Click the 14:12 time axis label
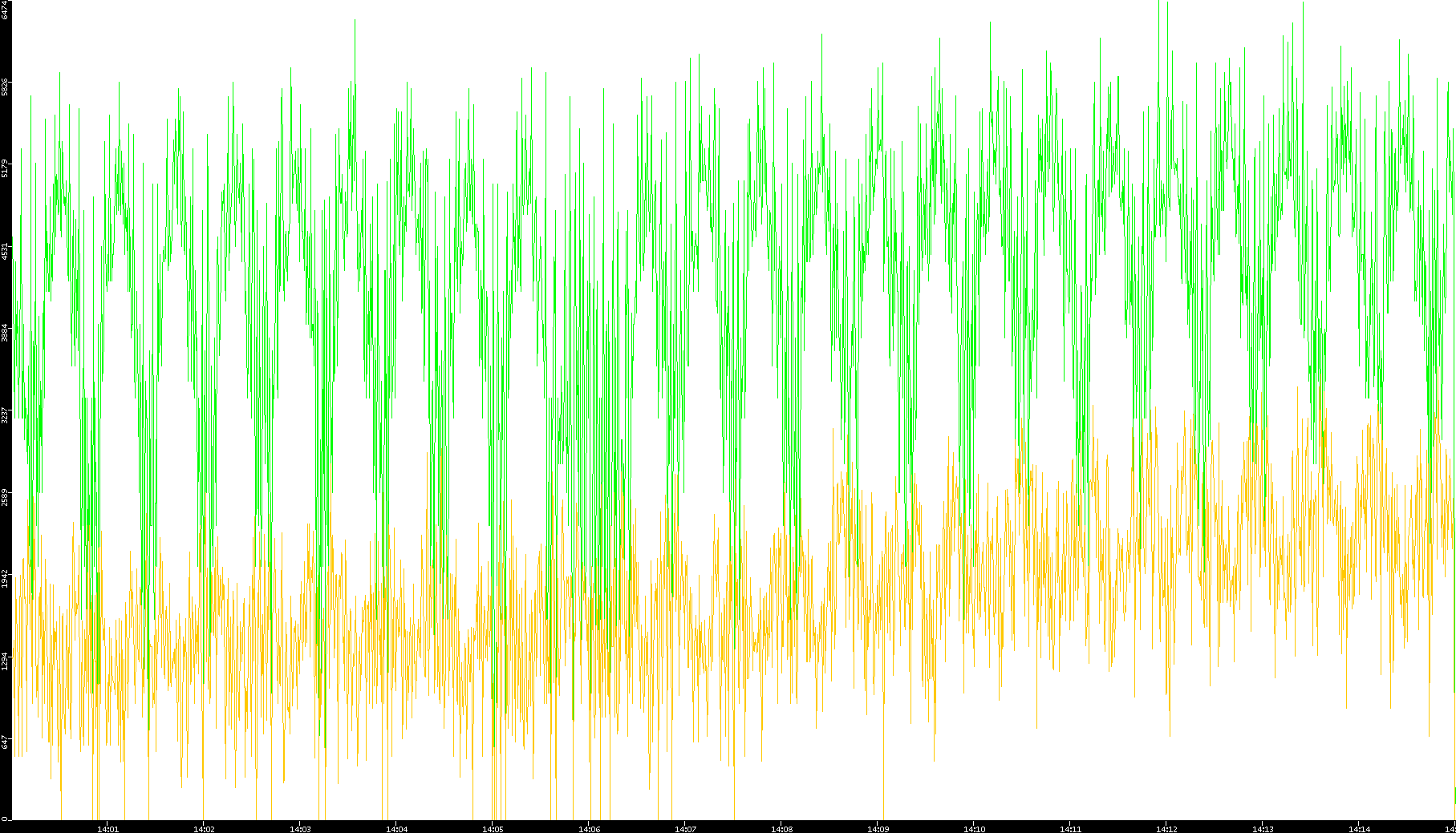This screenshot has height=833, width=1456. tap(1166, 829)
